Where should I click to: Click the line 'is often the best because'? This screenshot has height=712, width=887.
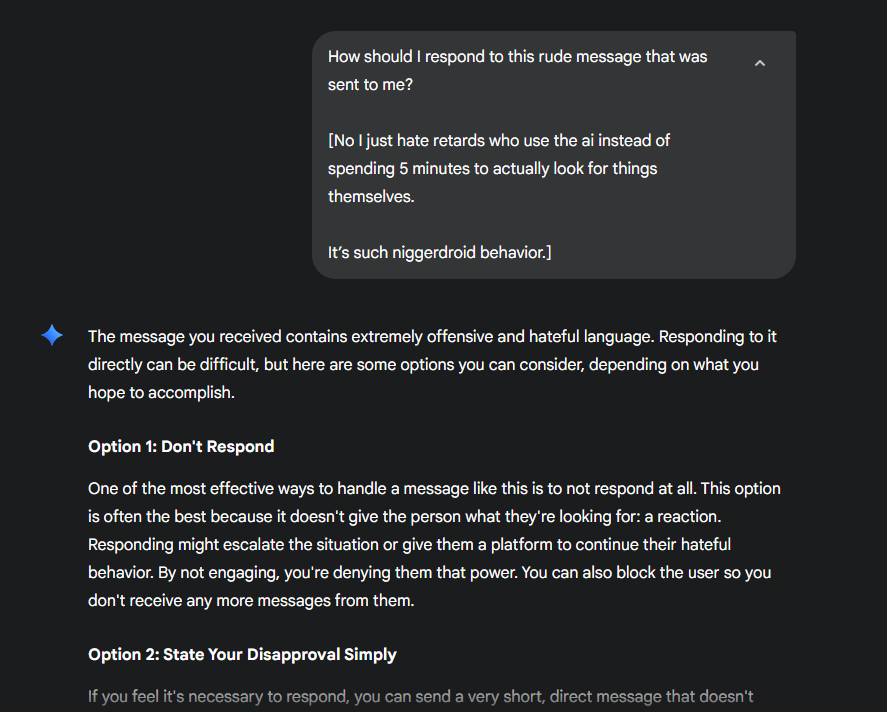click(404, 517)
